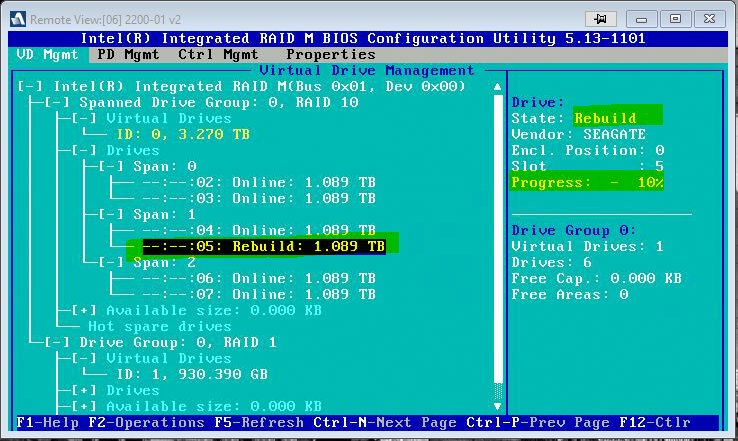Collapse Virtual Drives under the RAID 10 group
This screenshot has height=441, width=738.
[x=84, y=119]
